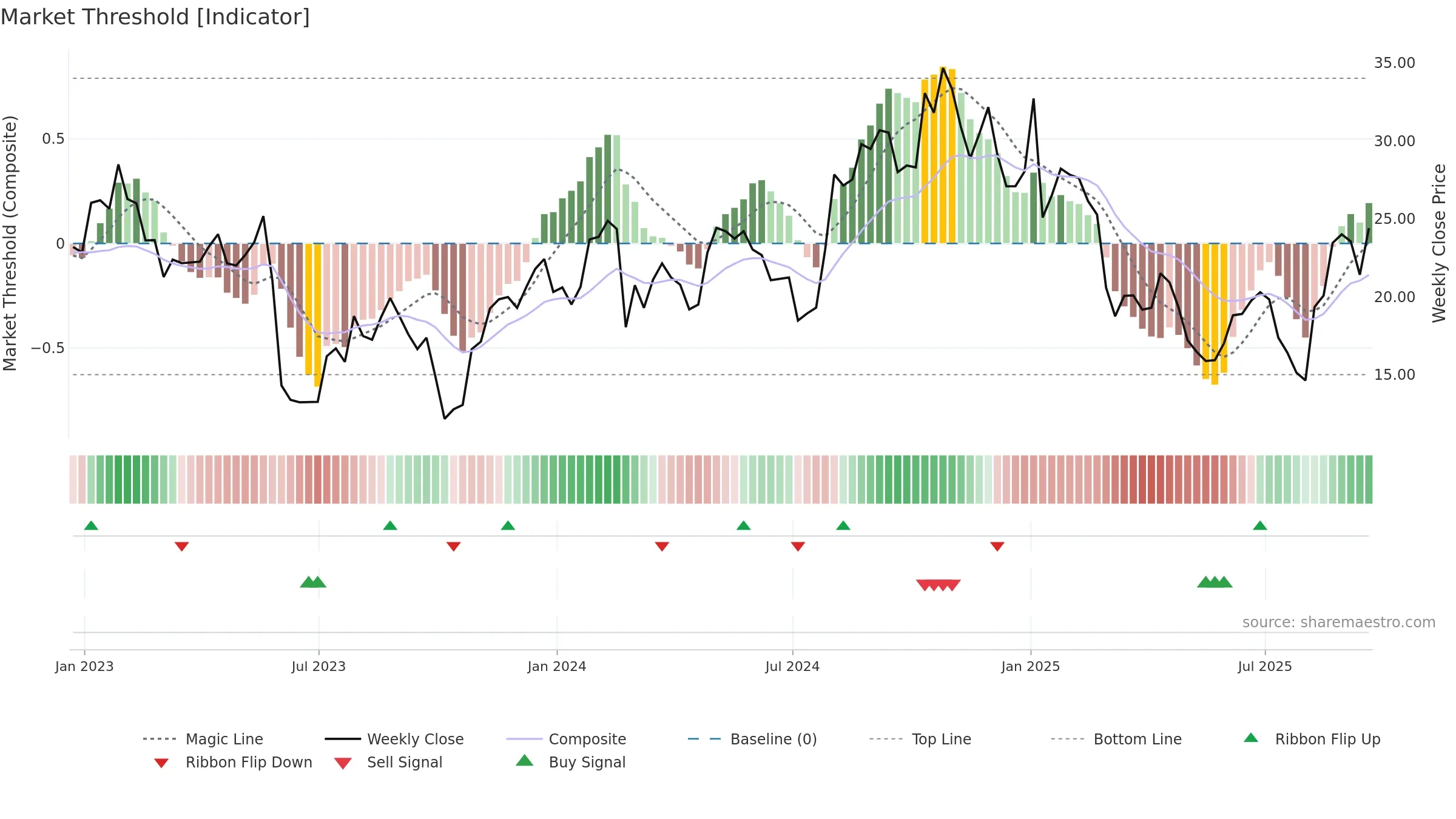Toggle the Ribbon Flip Up legend entry
The height and width of the screenshot is (819, 1456).
1312,739
